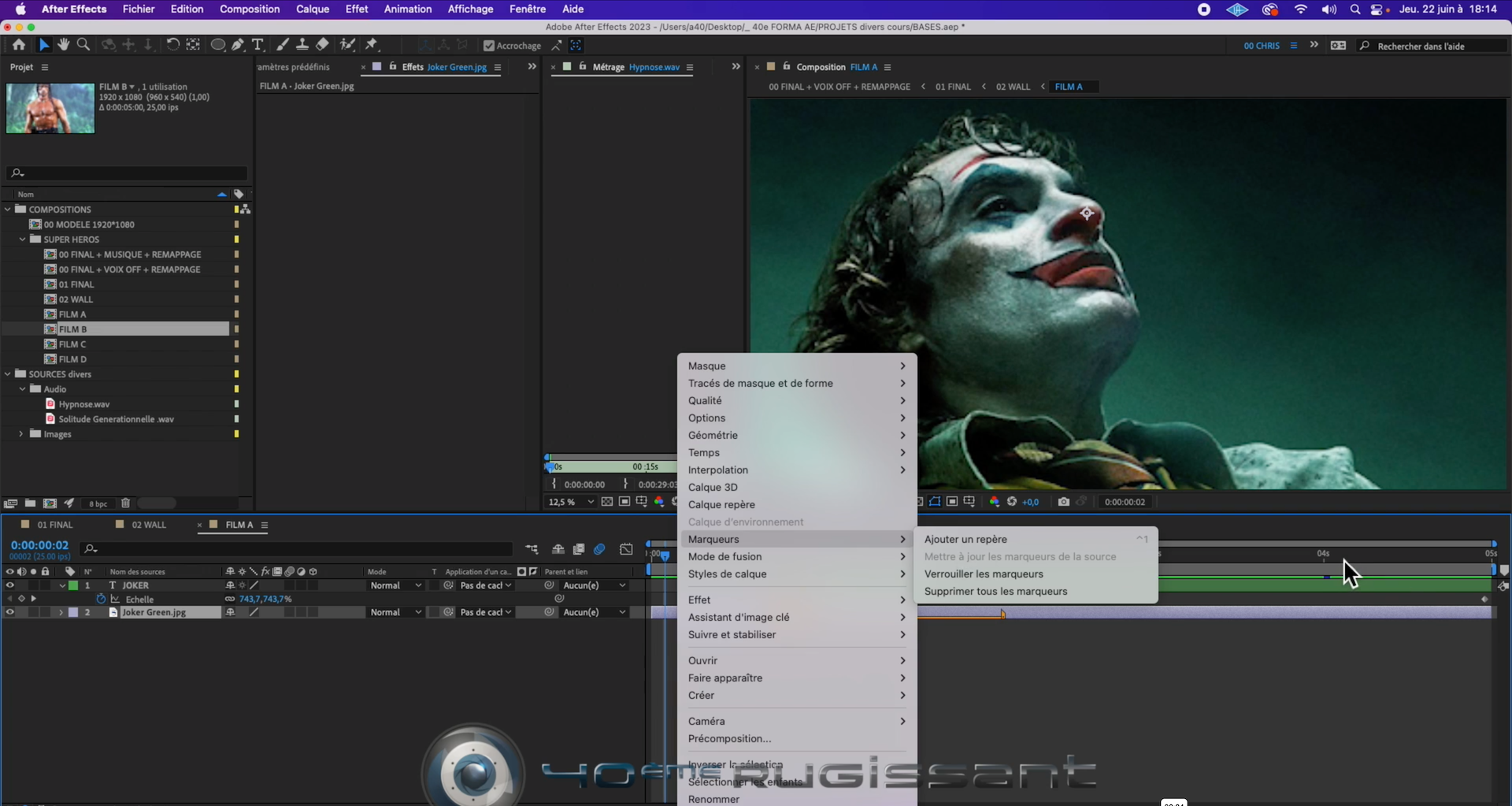This screenshot has height=806, width=1512.
Task: Select the Clone Stamp tool
Action: click(302, 45)
